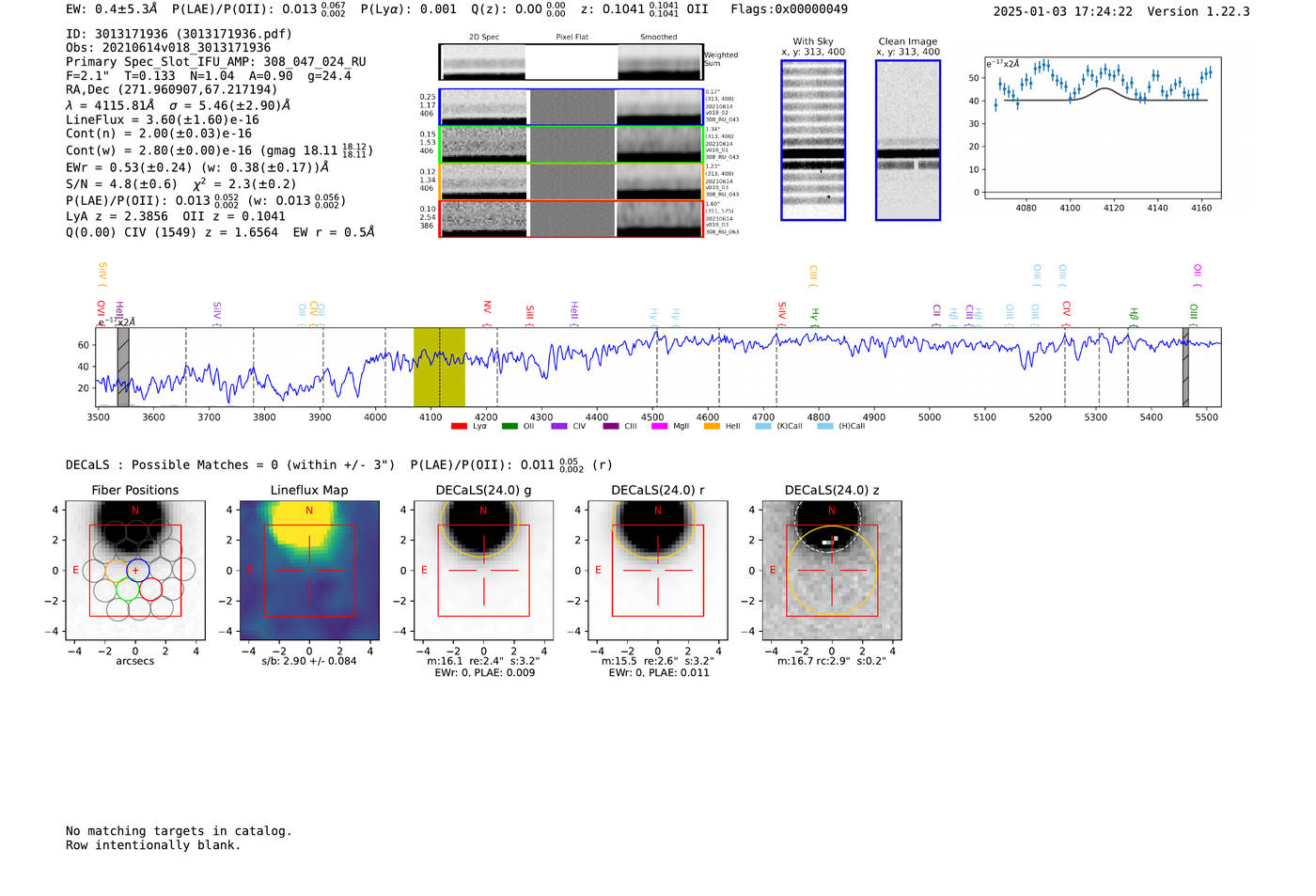This screenshot has height=896, width=1316.
Task: Click the blue-bordered fiber spectrum row
Action: [571, 107]
